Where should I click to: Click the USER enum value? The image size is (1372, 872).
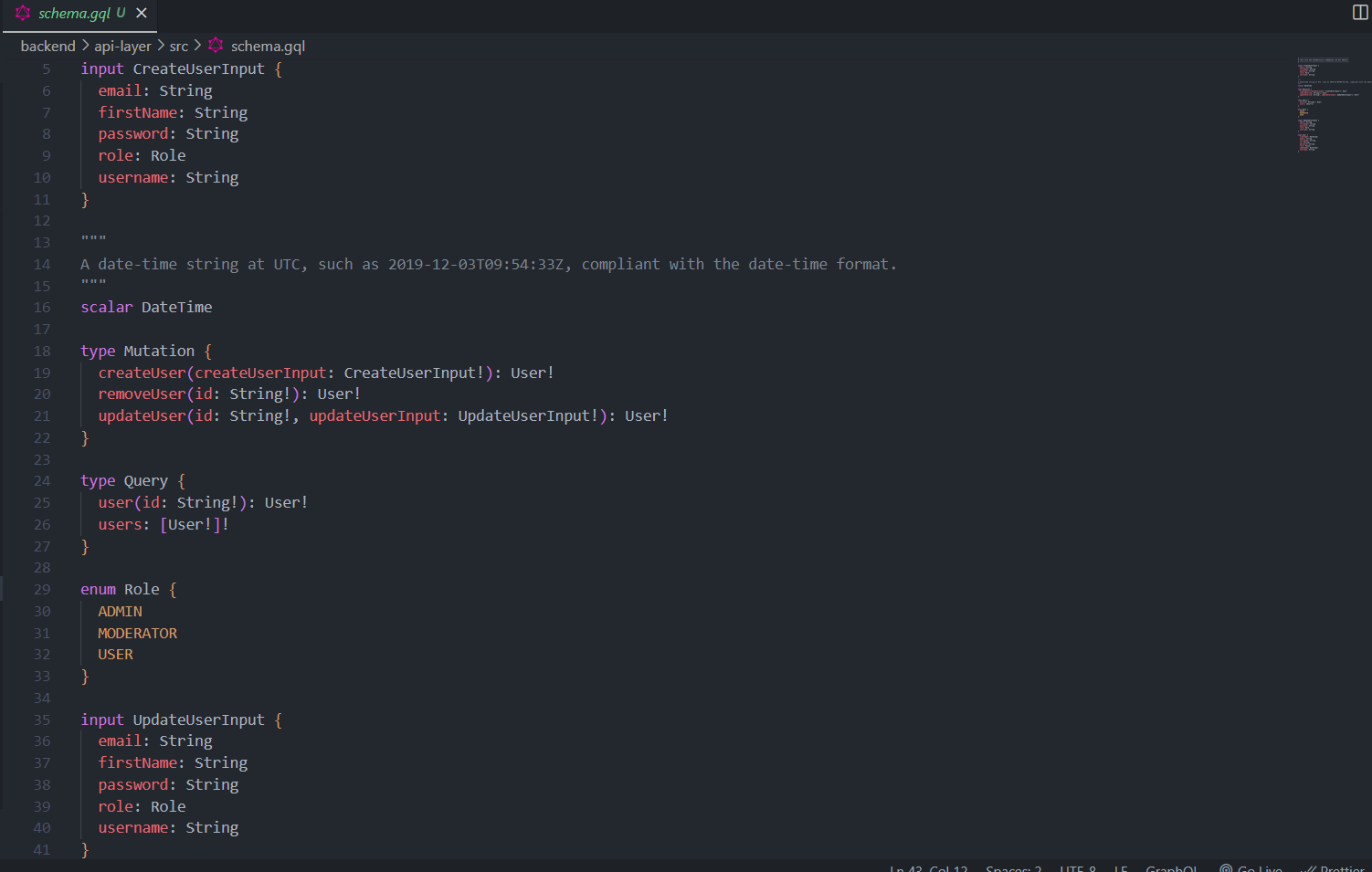(x=115, y=654)
